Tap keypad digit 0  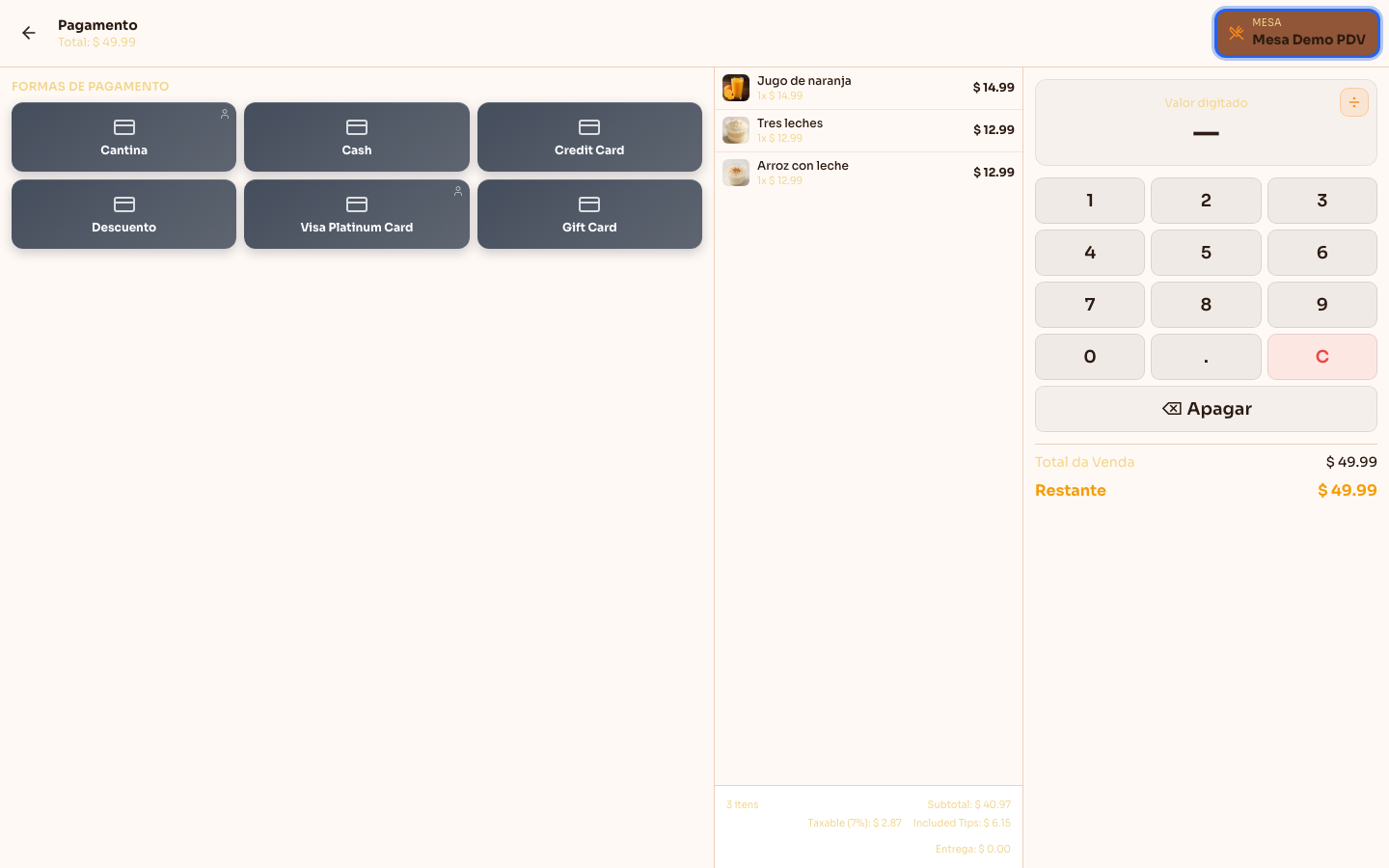coord(1090,357)
